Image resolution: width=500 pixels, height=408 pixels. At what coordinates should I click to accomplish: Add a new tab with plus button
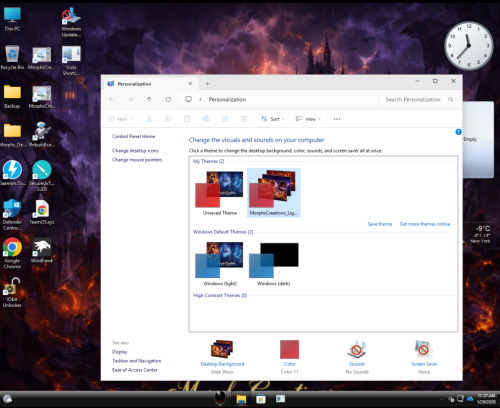(x=207, y=84)
